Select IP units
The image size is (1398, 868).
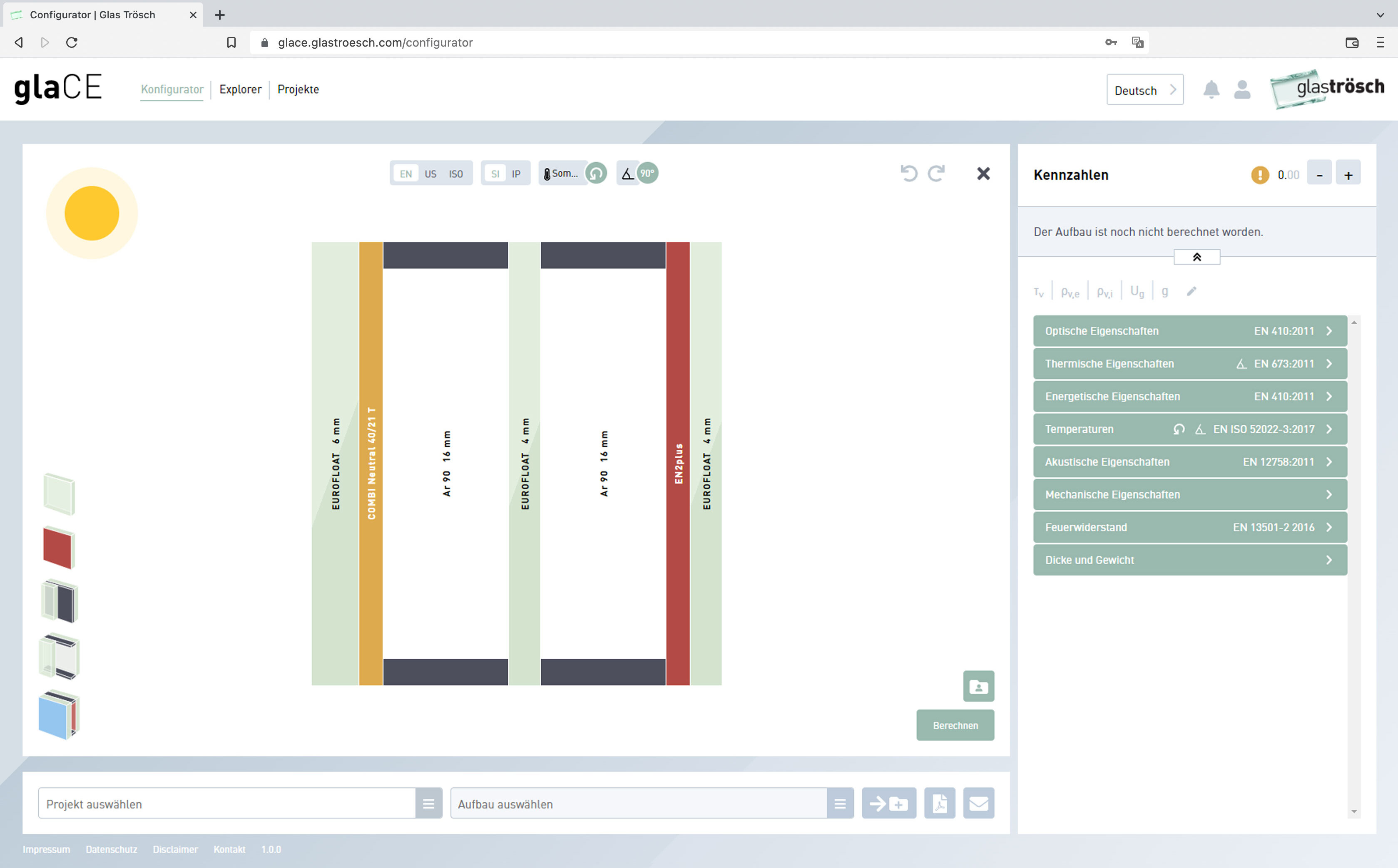pyautogui.click(x=516, y=174)
